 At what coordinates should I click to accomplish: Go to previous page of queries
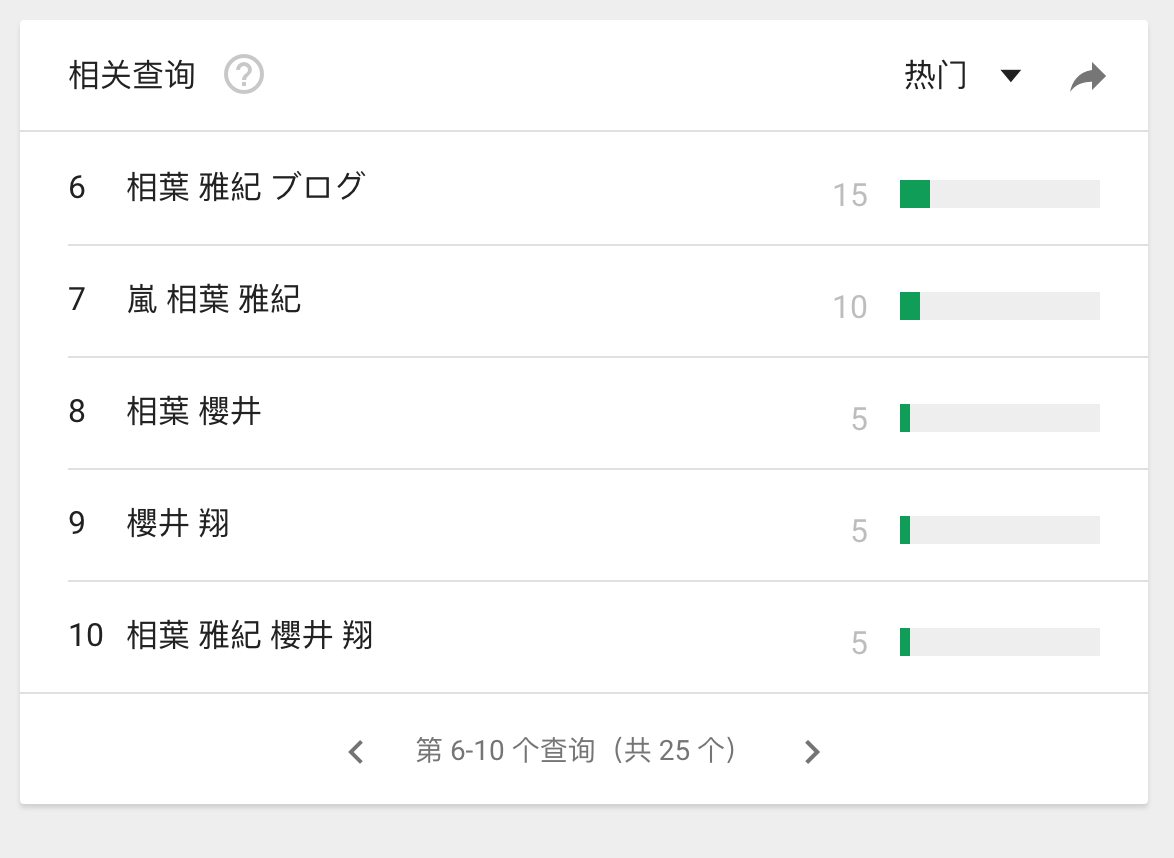356,752
